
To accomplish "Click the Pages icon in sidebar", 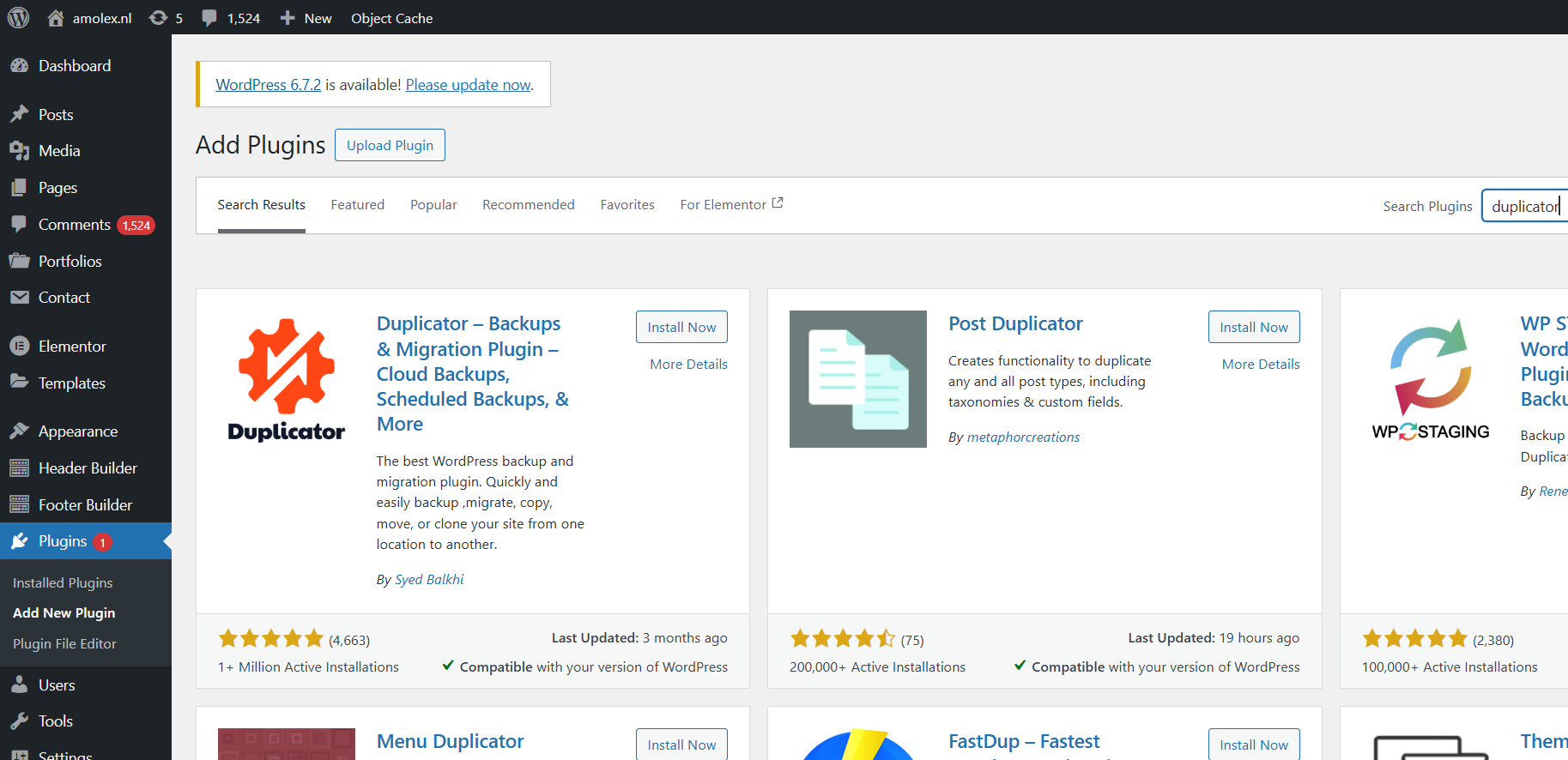I will [19, 187].
